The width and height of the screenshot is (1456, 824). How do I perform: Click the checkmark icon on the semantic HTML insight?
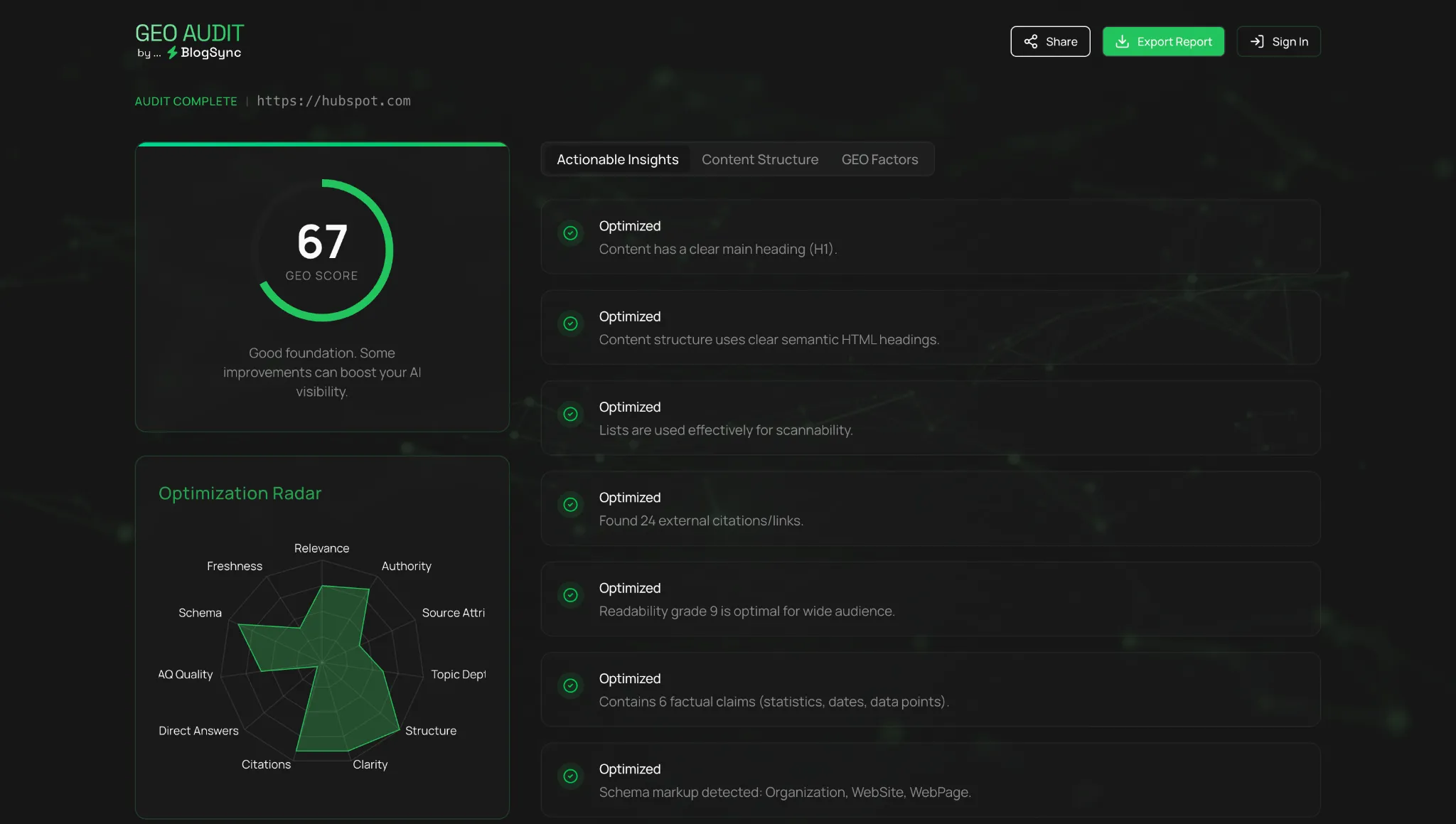coord(571,323)
